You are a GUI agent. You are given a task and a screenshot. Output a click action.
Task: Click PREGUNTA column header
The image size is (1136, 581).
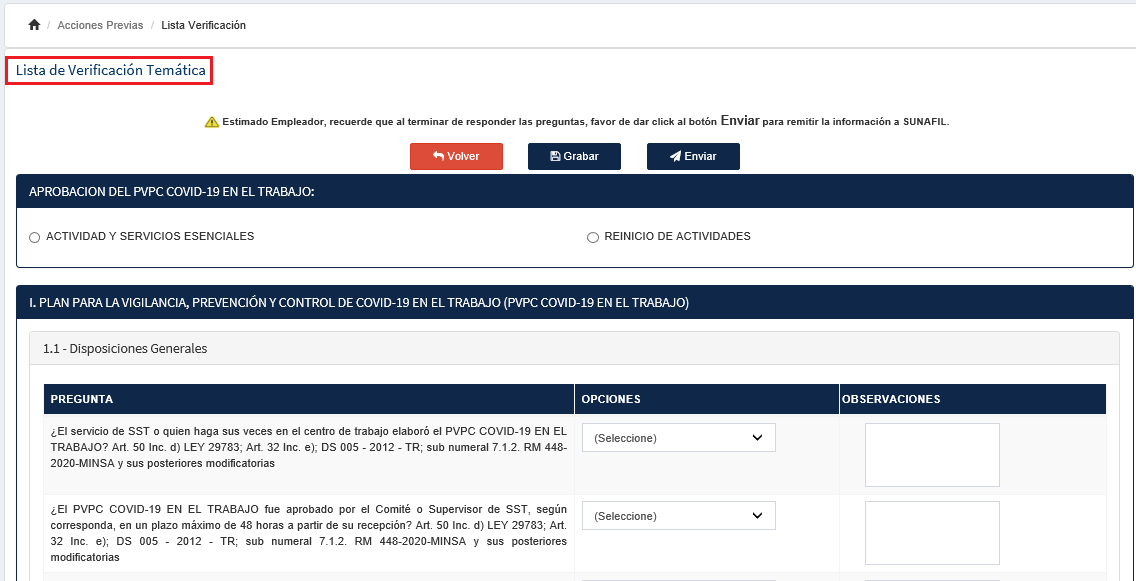coord(309,399)
